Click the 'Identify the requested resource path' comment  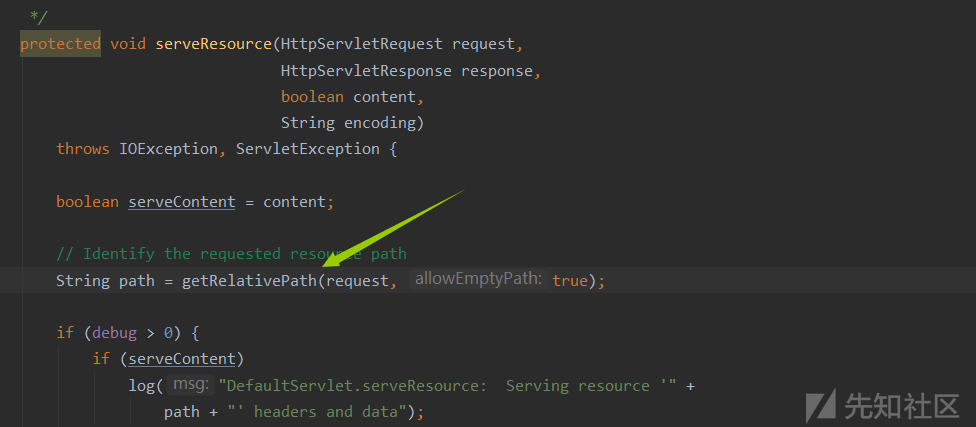coord(231,254)
